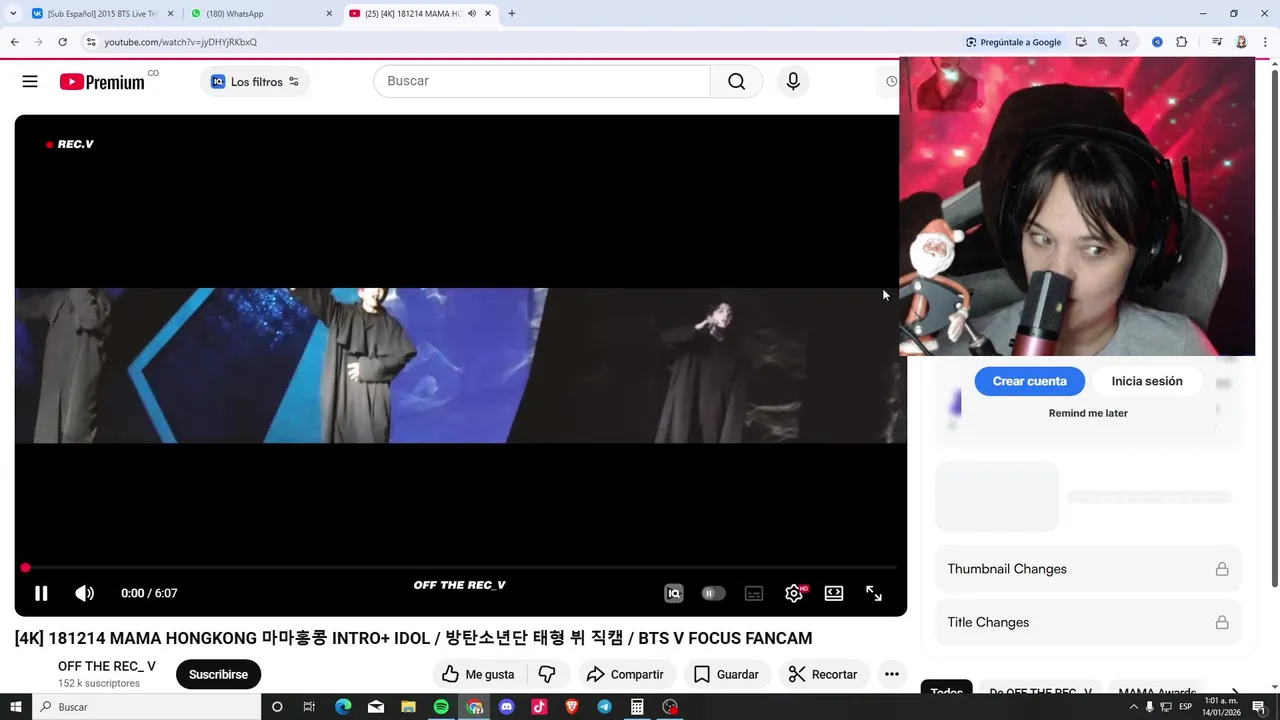This screenshot has width=1280, height=720.
Task: Switch to WhatsApp browser tab
Action: [x=255, y=14]
